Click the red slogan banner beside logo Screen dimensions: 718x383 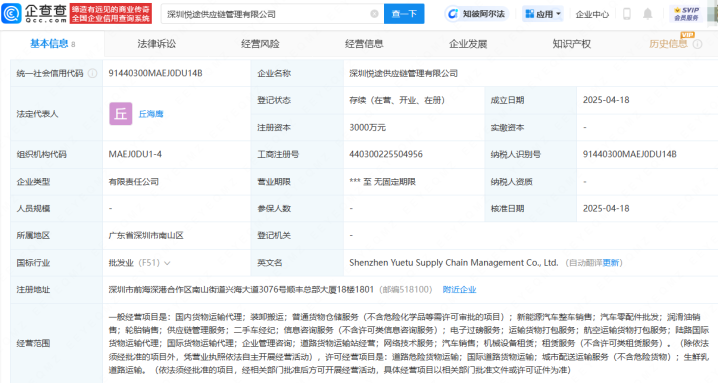pos(110,14)
